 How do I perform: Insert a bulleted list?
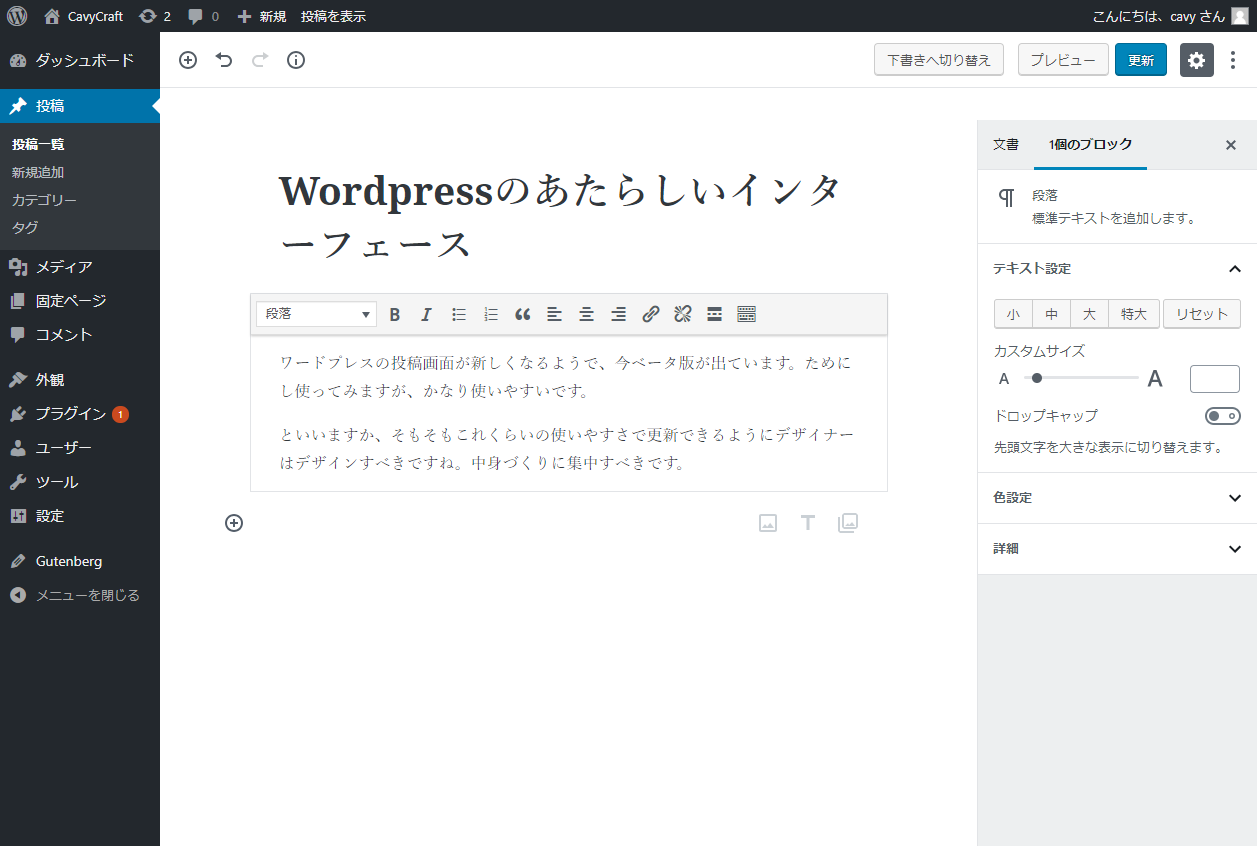pos(459,314)
